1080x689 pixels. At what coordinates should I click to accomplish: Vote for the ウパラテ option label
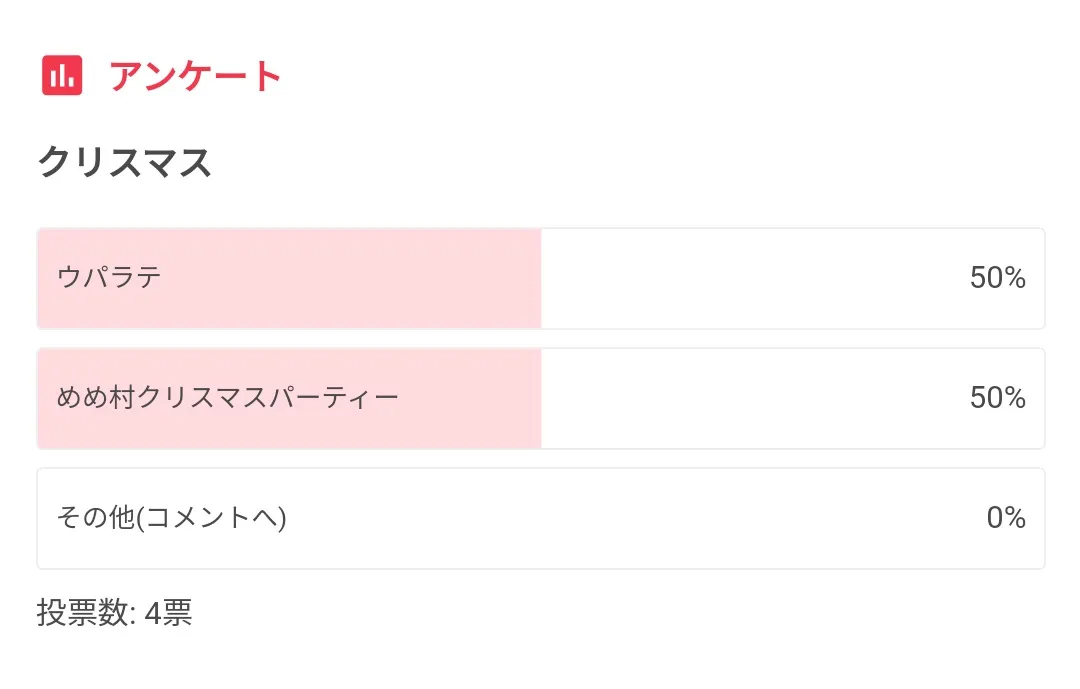[x=110, y=278]
